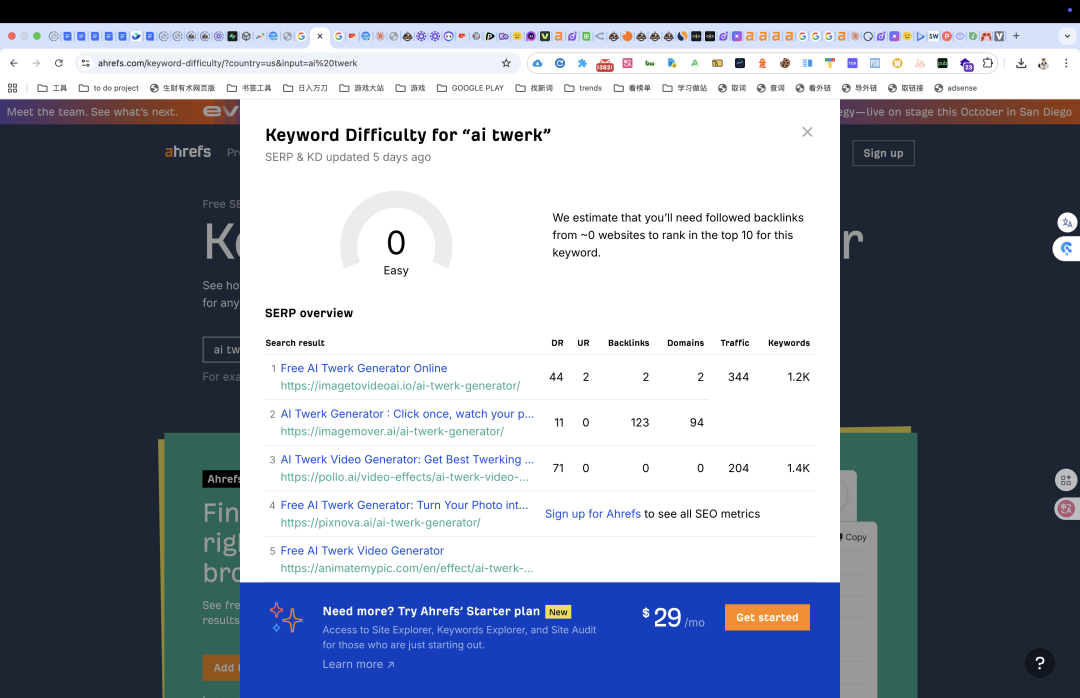Open the imagemover.ai URL link
Viewport: 1080px width, 698px height.
392,431
